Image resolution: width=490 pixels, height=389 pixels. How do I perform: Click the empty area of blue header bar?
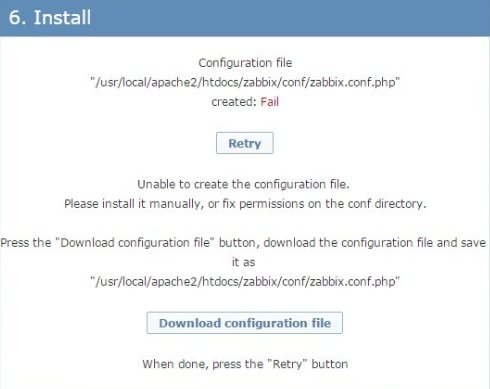pyautogui.click(x=290, y=18)
